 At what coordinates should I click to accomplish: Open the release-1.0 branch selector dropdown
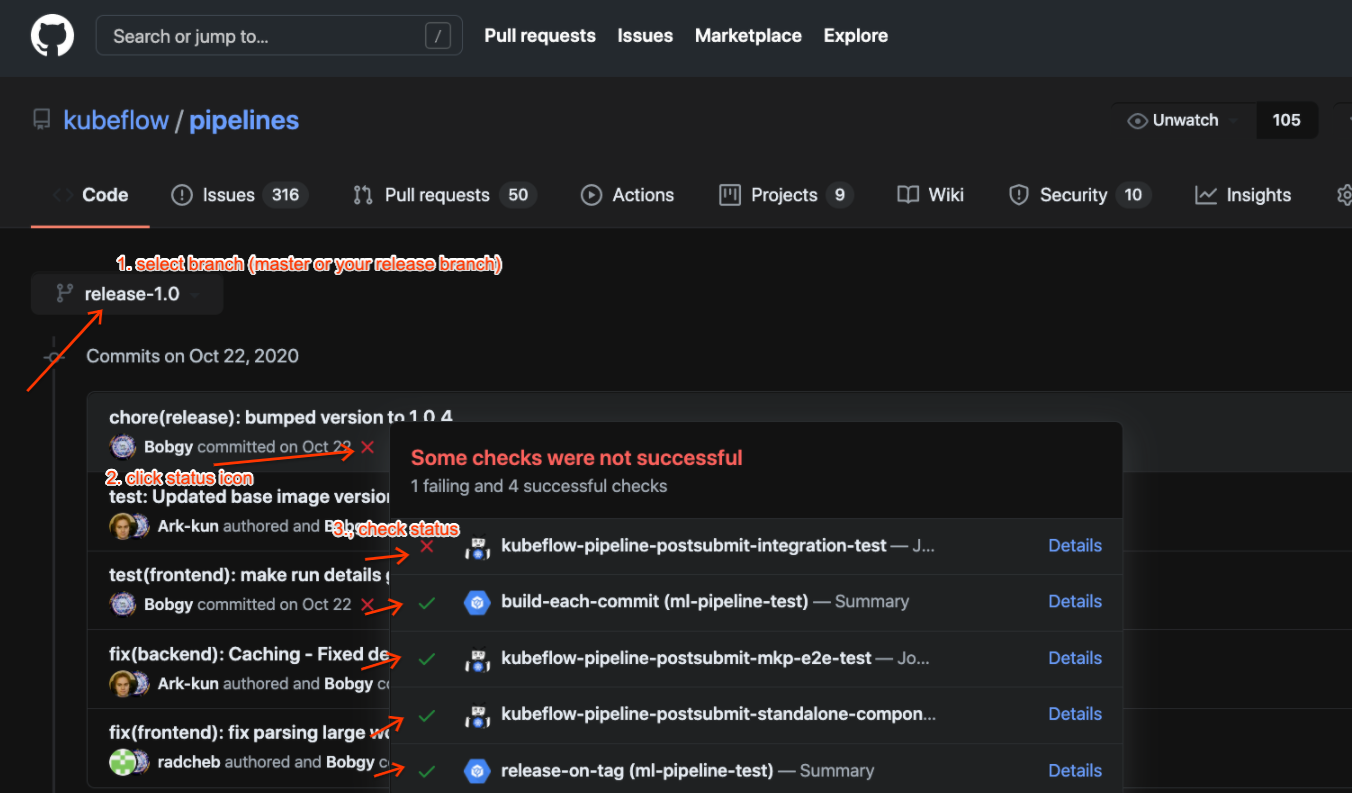(x=127, y=294)
